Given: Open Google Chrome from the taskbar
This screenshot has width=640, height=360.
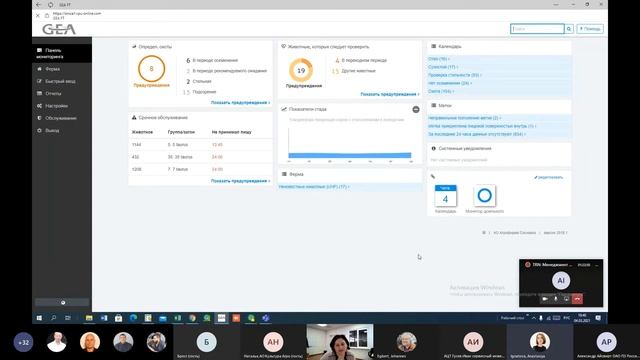Looking at the screenshot, I should [192, 318].
